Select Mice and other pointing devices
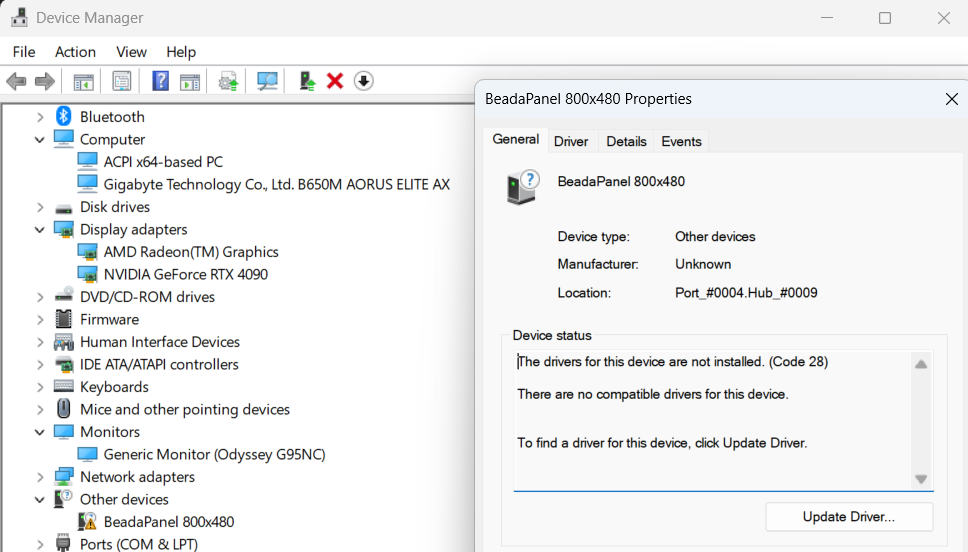 point(185,409)
